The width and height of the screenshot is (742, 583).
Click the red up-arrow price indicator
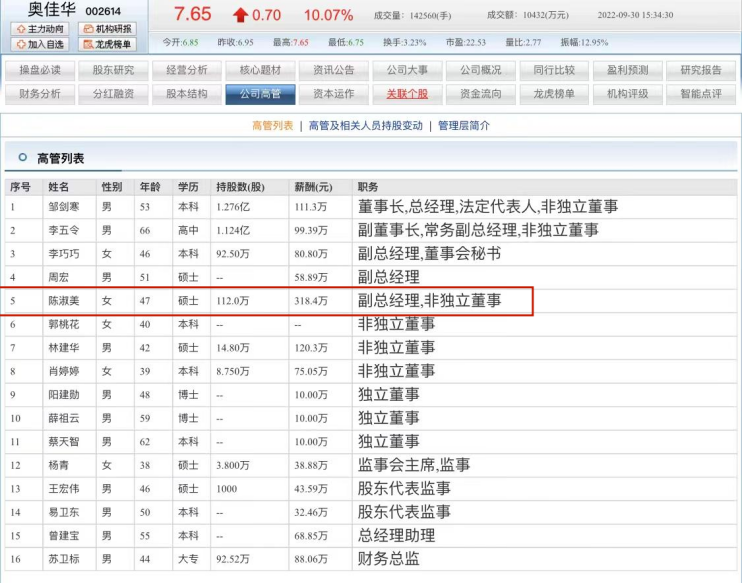coord(240,15)
